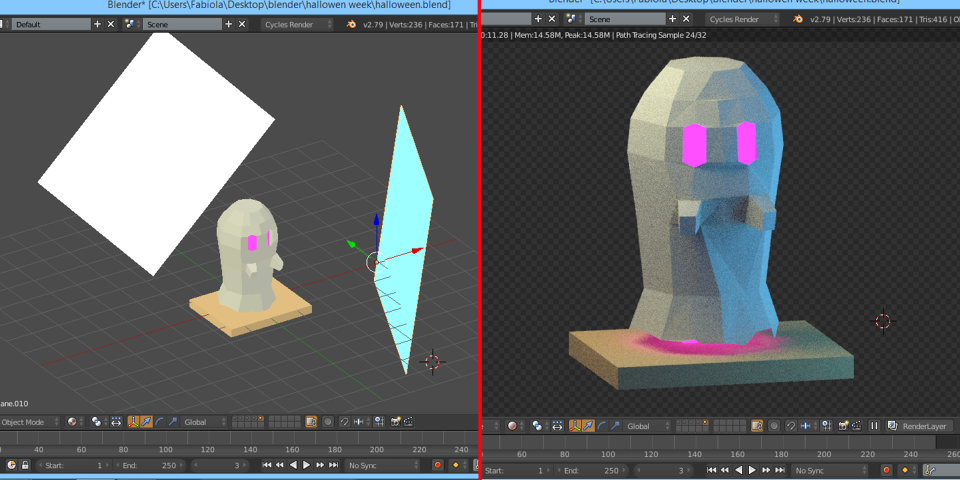Click translate manipulator arrow in right viewport header

(x=588, y=426)
